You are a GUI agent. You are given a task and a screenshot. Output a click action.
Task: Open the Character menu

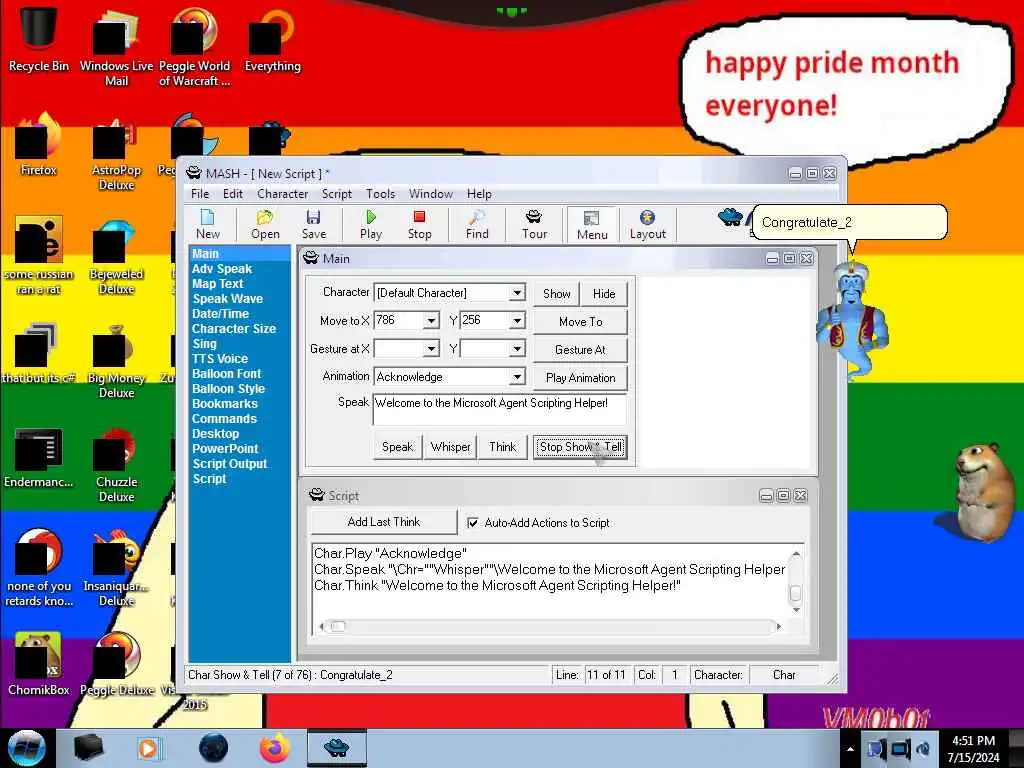282,194
